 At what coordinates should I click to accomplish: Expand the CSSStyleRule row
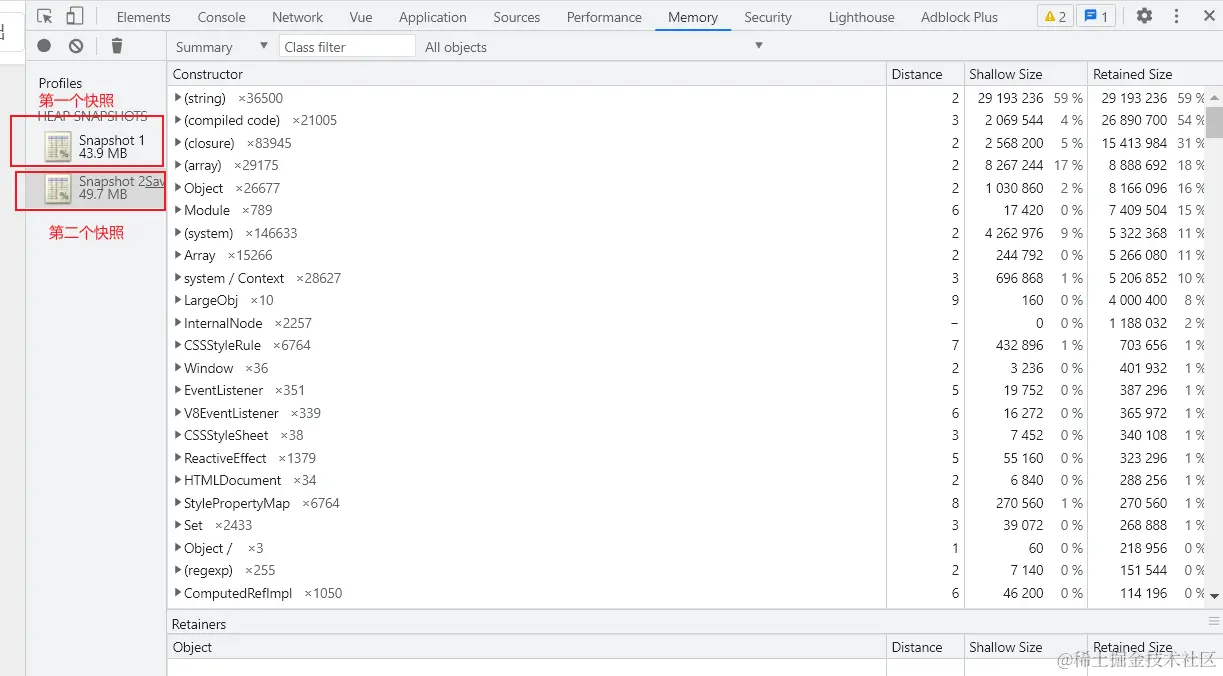(178, 345)
